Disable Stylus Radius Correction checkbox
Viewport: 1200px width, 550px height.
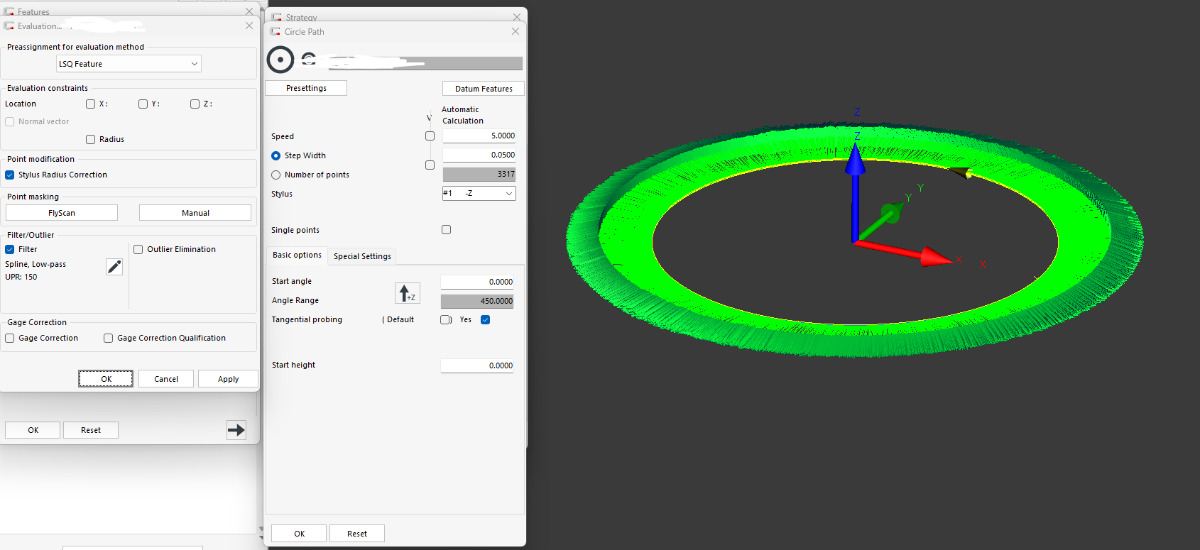coord(10,175)
